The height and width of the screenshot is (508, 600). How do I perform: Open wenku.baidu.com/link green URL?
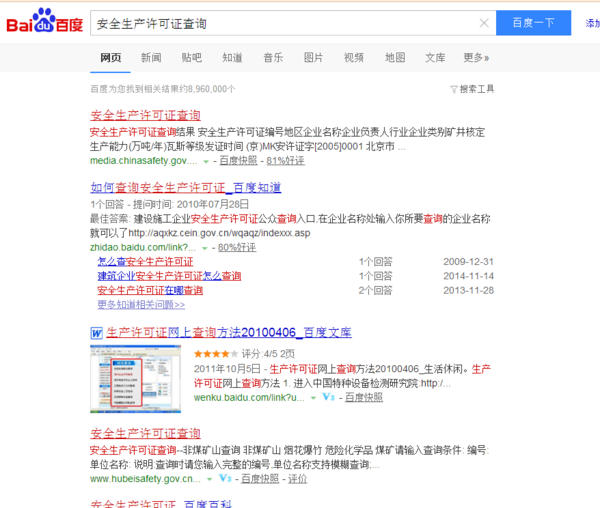(249, 397)
